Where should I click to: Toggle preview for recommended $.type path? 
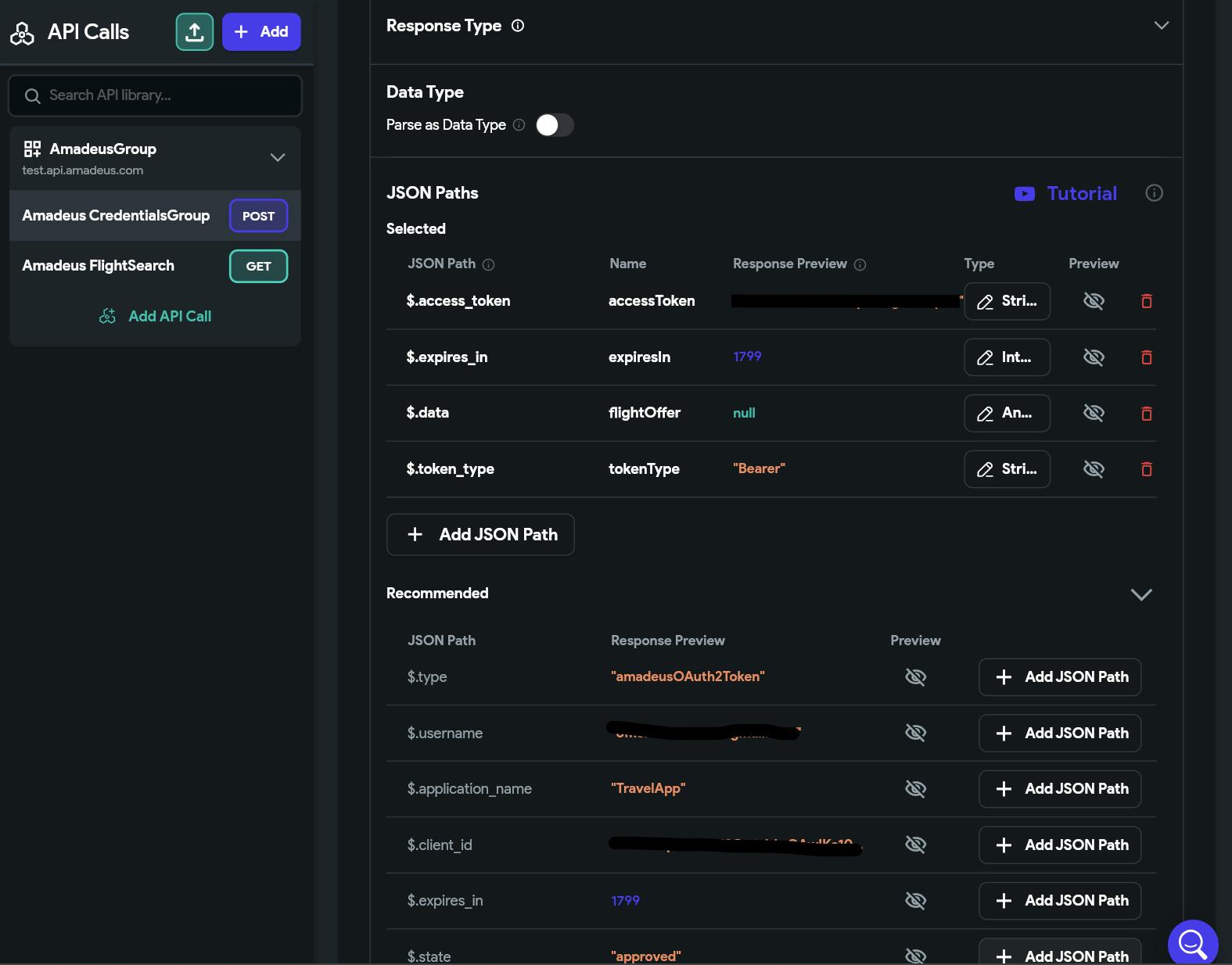tap(915, 677)
